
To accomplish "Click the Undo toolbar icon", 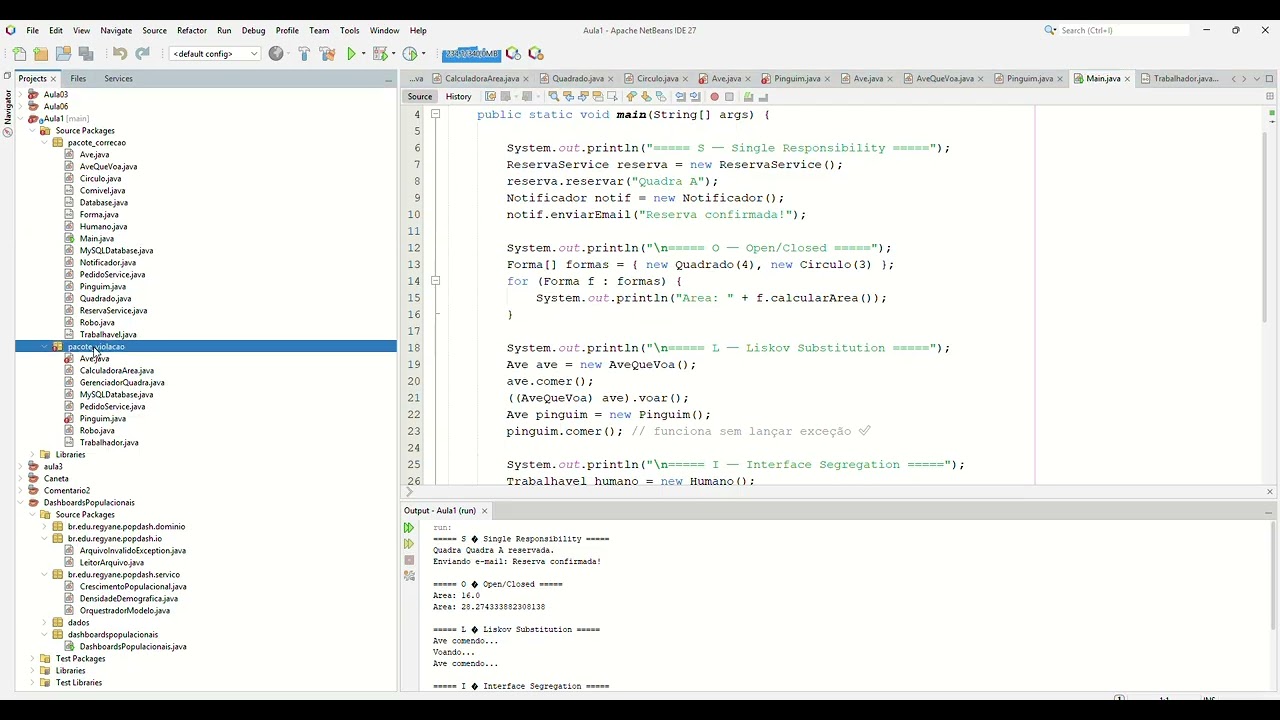I will 120,54.
